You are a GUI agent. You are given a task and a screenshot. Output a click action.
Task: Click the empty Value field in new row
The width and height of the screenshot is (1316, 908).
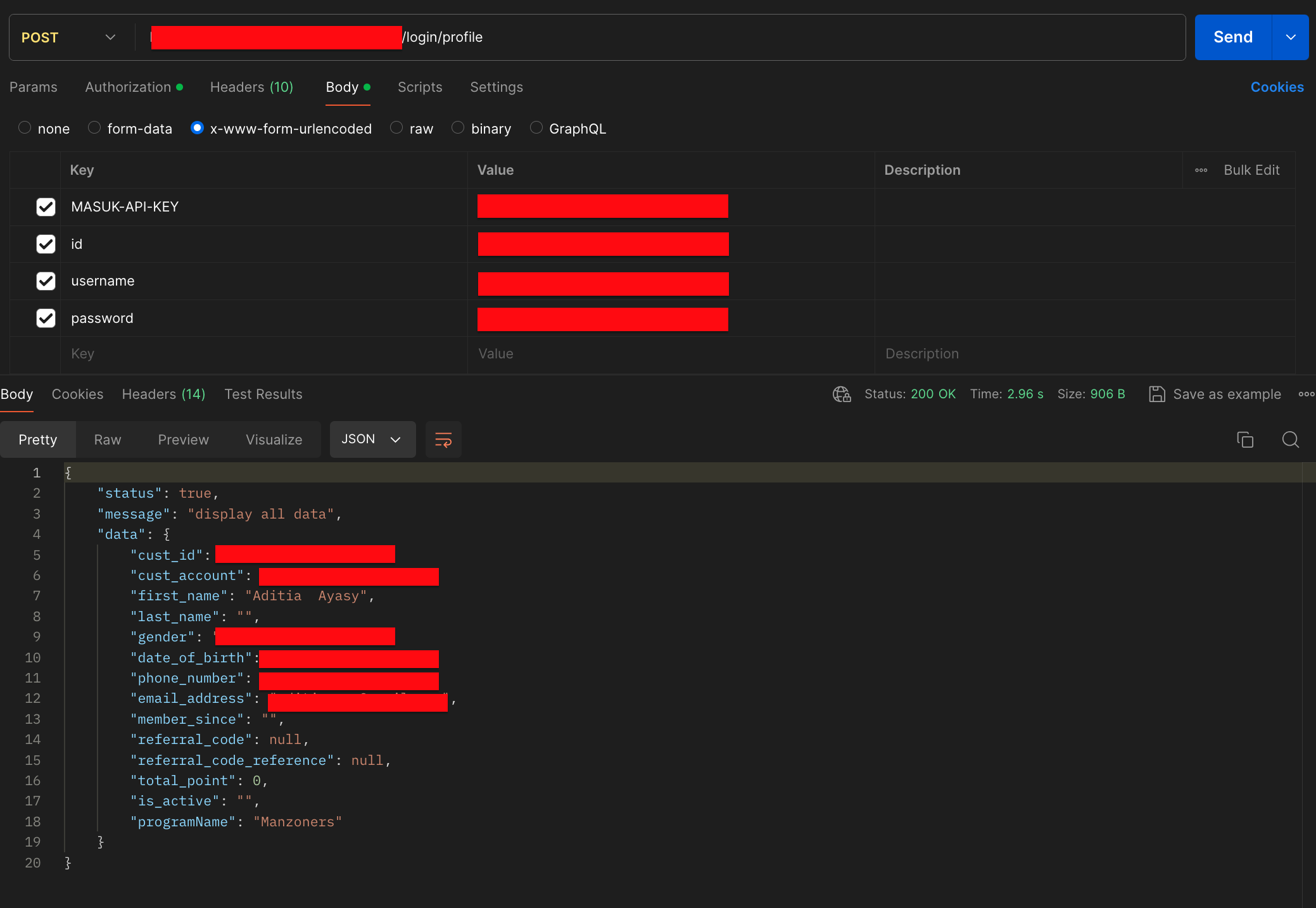pyautogui.click(x=671, y=354)
